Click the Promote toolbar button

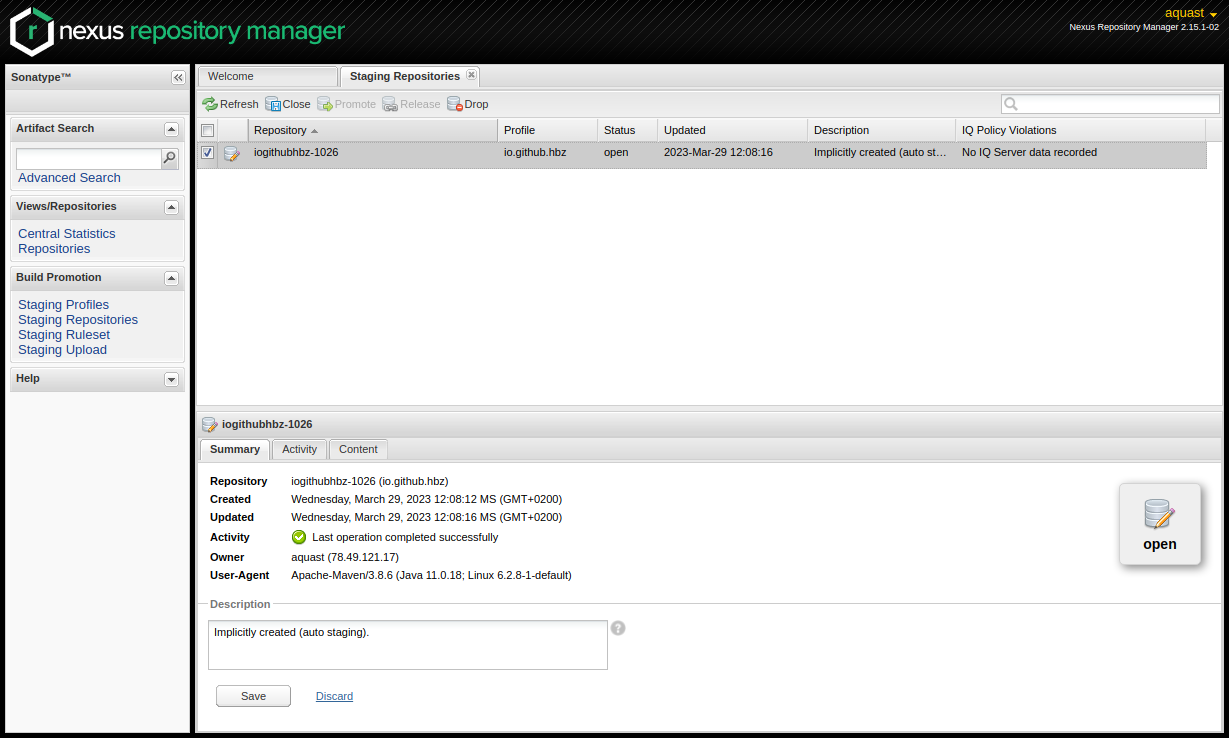point(347,104)
